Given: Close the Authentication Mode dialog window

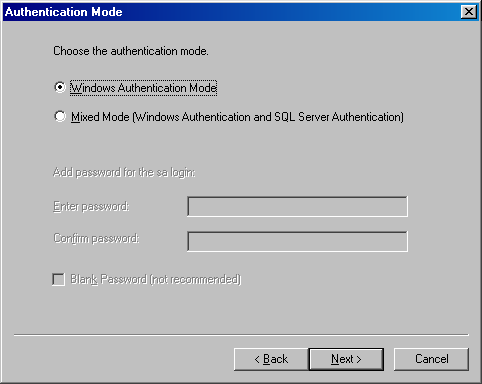Looking at the screenshot, I should tap(469, 12).
